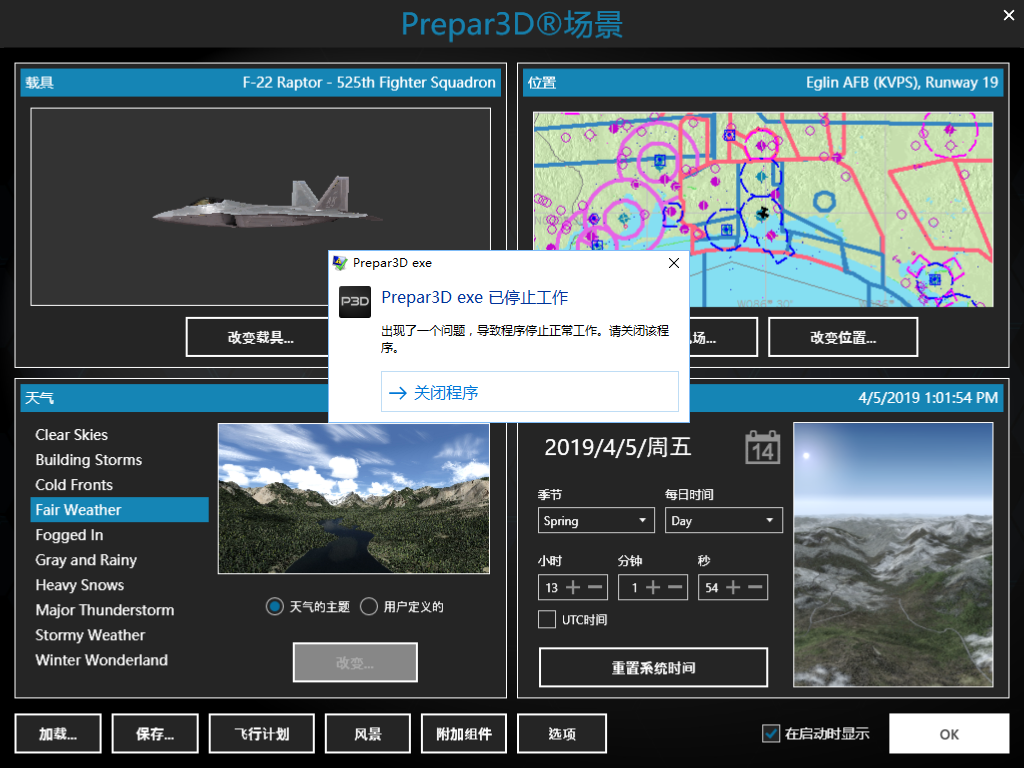Open the 附加组件 add-ons button

(464, 733)
